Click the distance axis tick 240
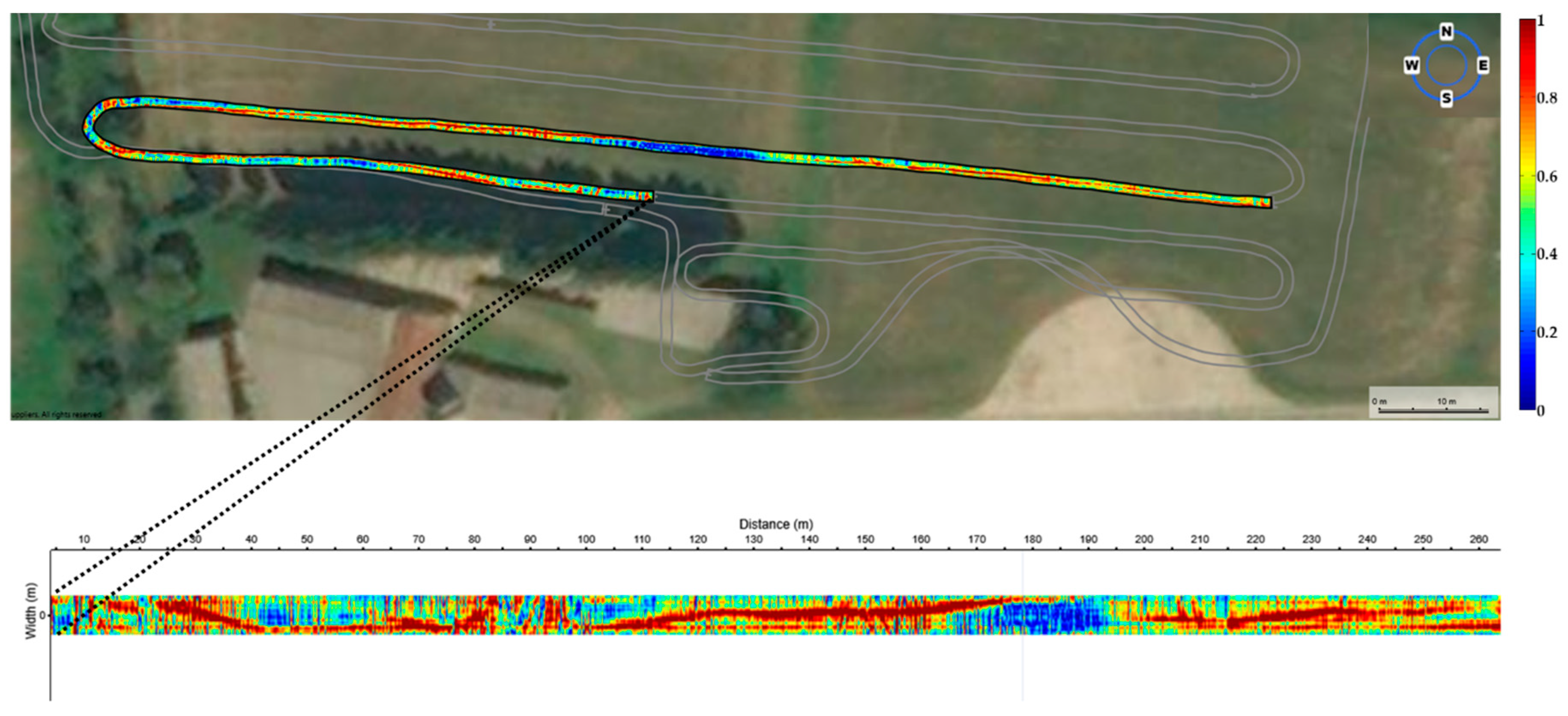 tap(1367, 539)
